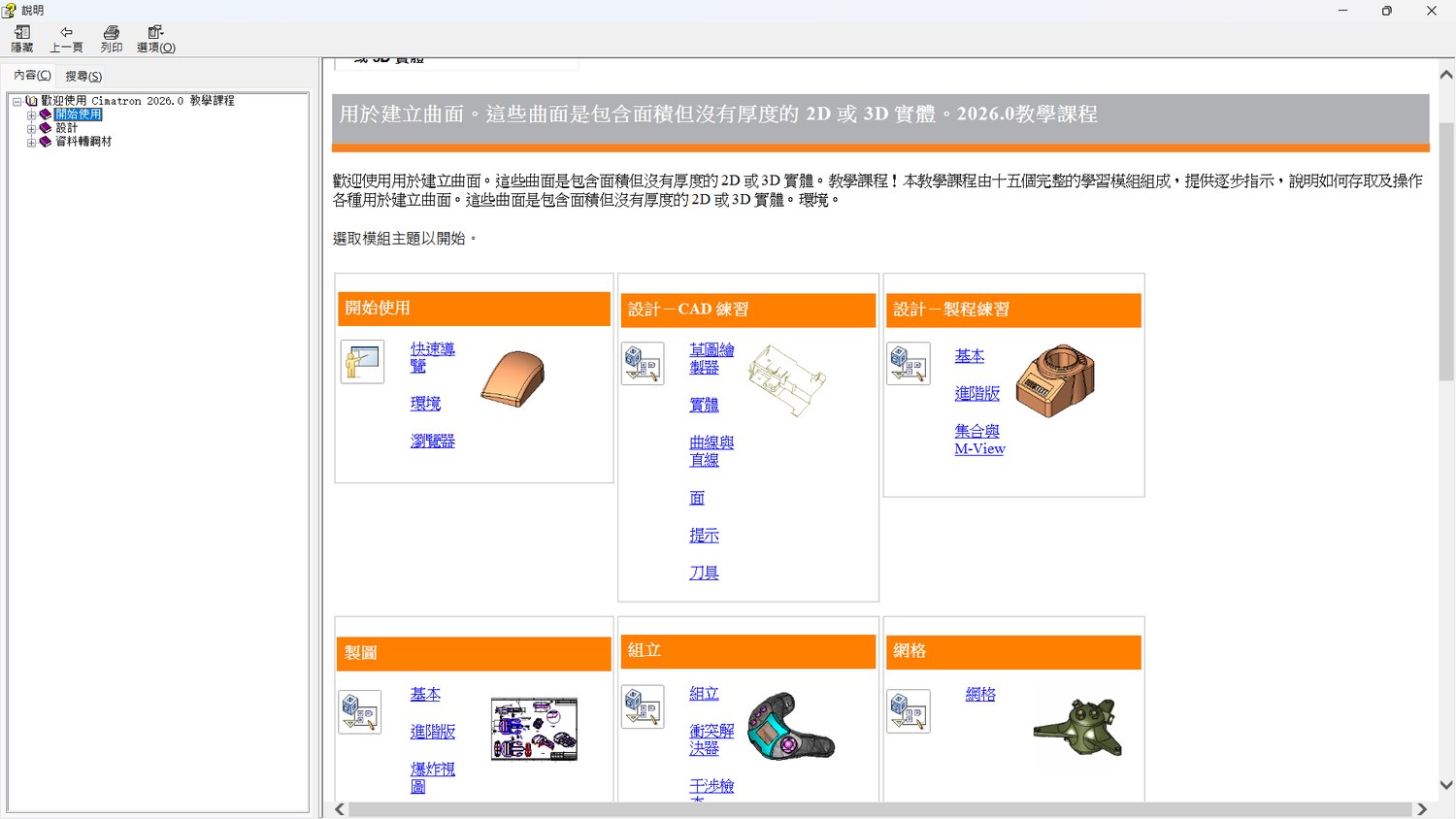
Task: Select the 設計 tree item
Action: point(66,128)
